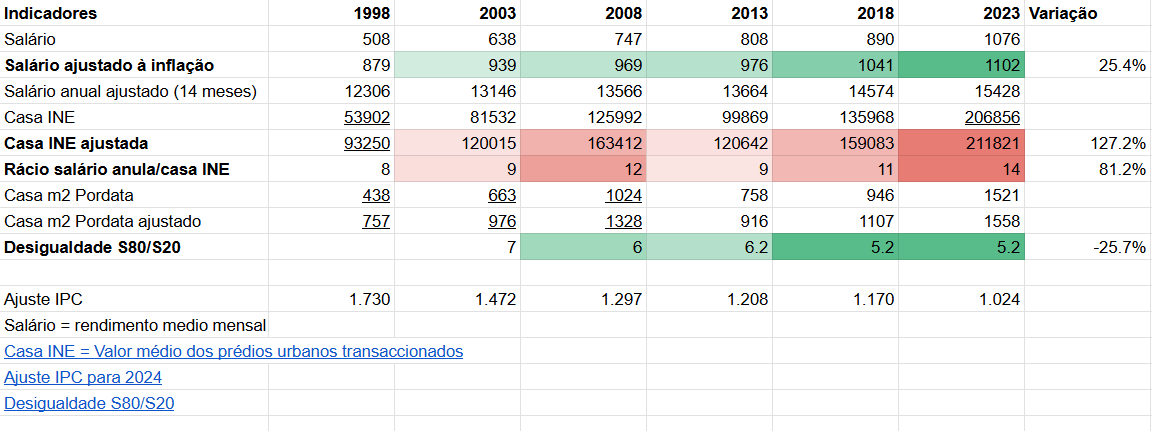Open the Casa INE valor médio link
This screenshot has height=431, width=1152.
[233, 351]
